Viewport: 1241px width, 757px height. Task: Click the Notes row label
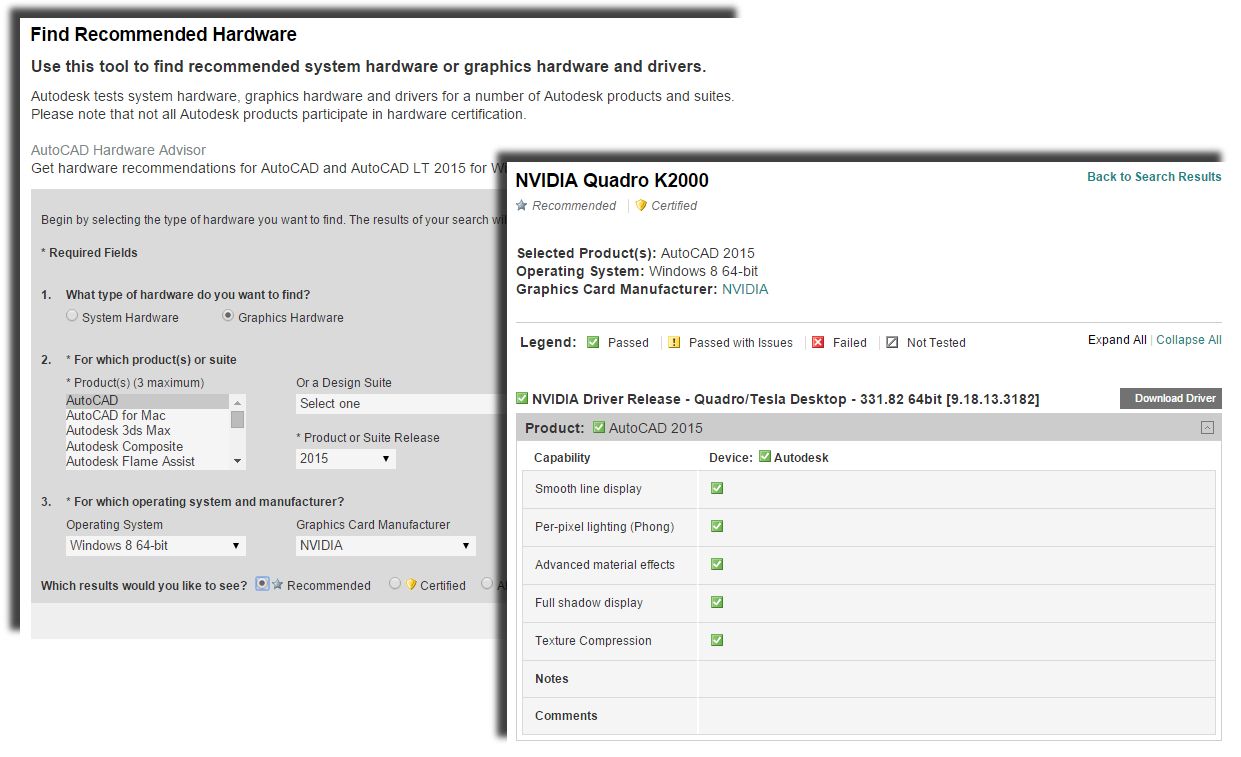pyautogui.click(x=551, y=679)
